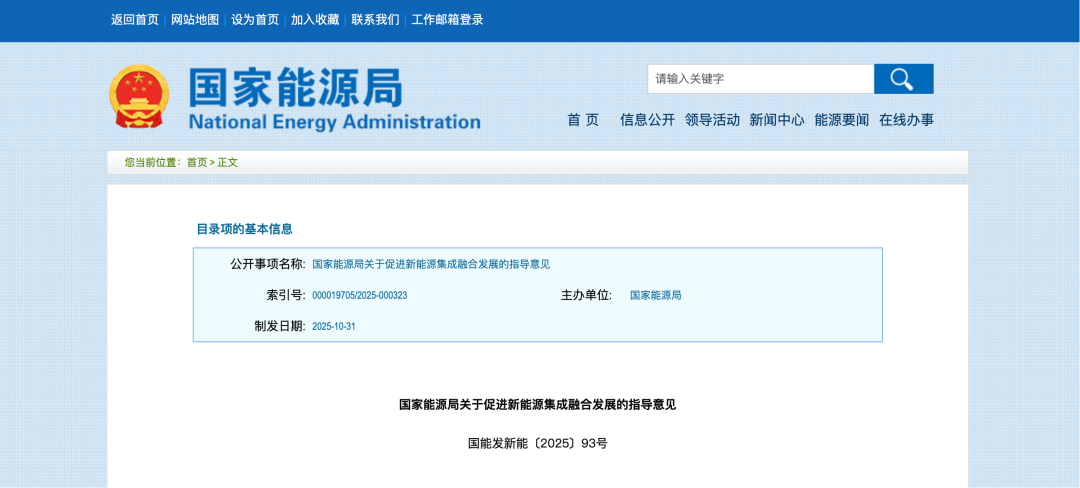Click the 国家能源局 site title banner
1080x488 pixels.
(334, 100)
